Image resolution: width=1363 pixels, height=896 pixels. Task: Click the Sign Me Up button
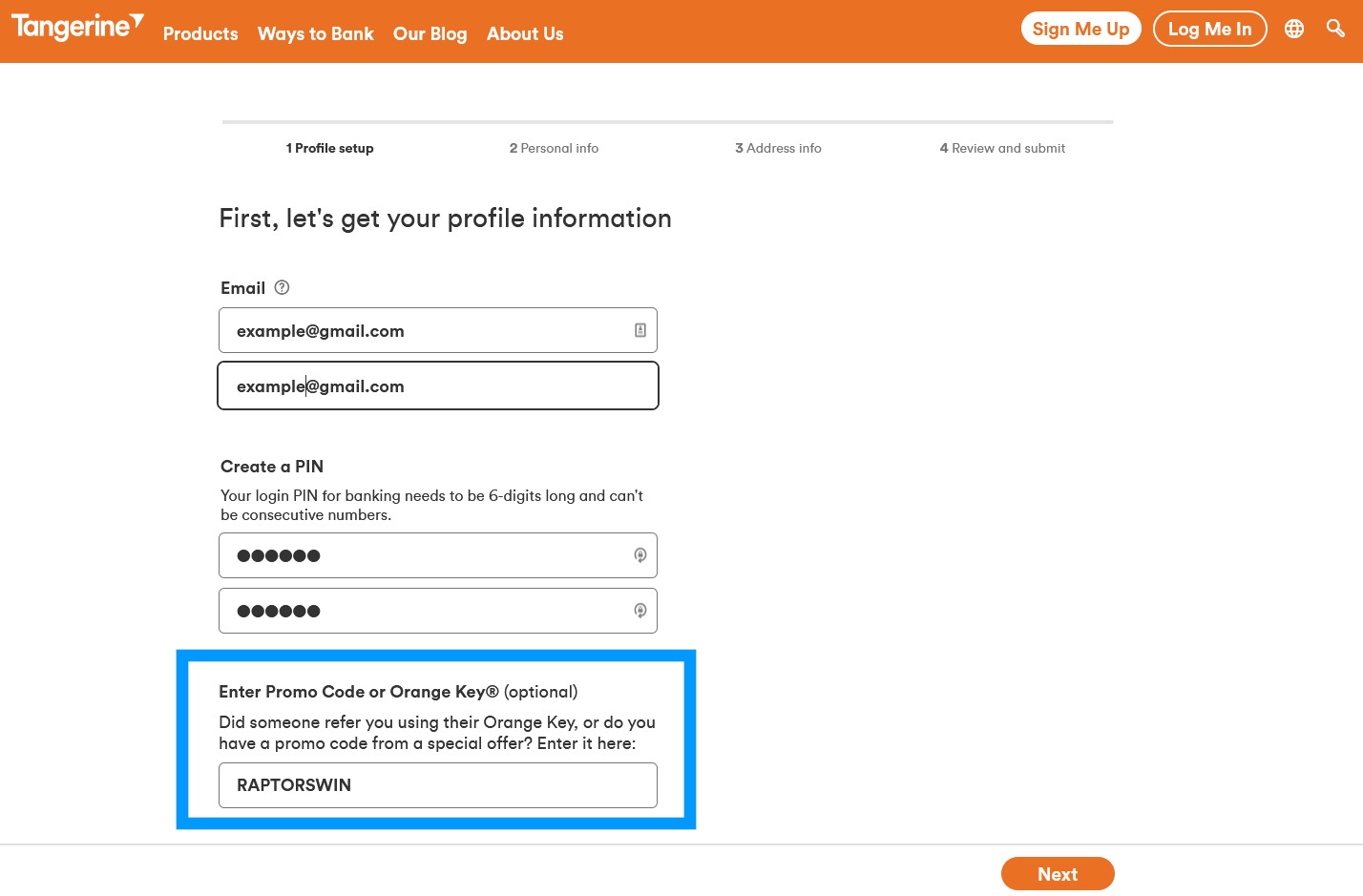pos(1081,29)
